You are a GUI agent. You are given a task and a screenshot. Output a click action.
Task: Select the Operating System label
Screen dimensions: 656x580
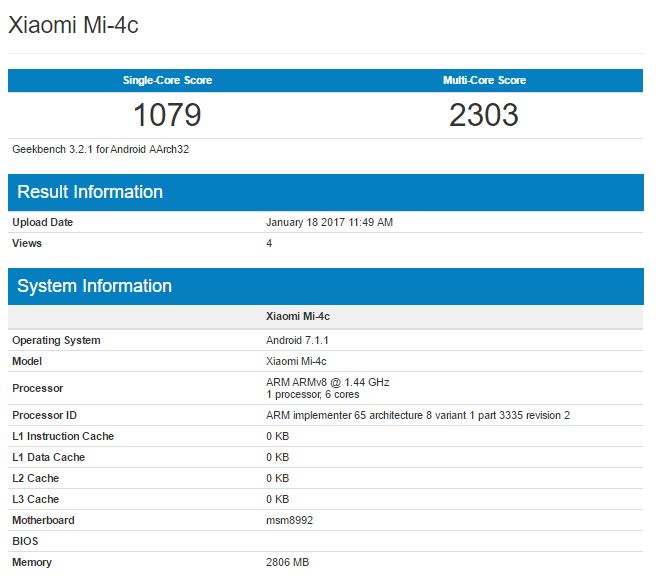click(56, 340)
